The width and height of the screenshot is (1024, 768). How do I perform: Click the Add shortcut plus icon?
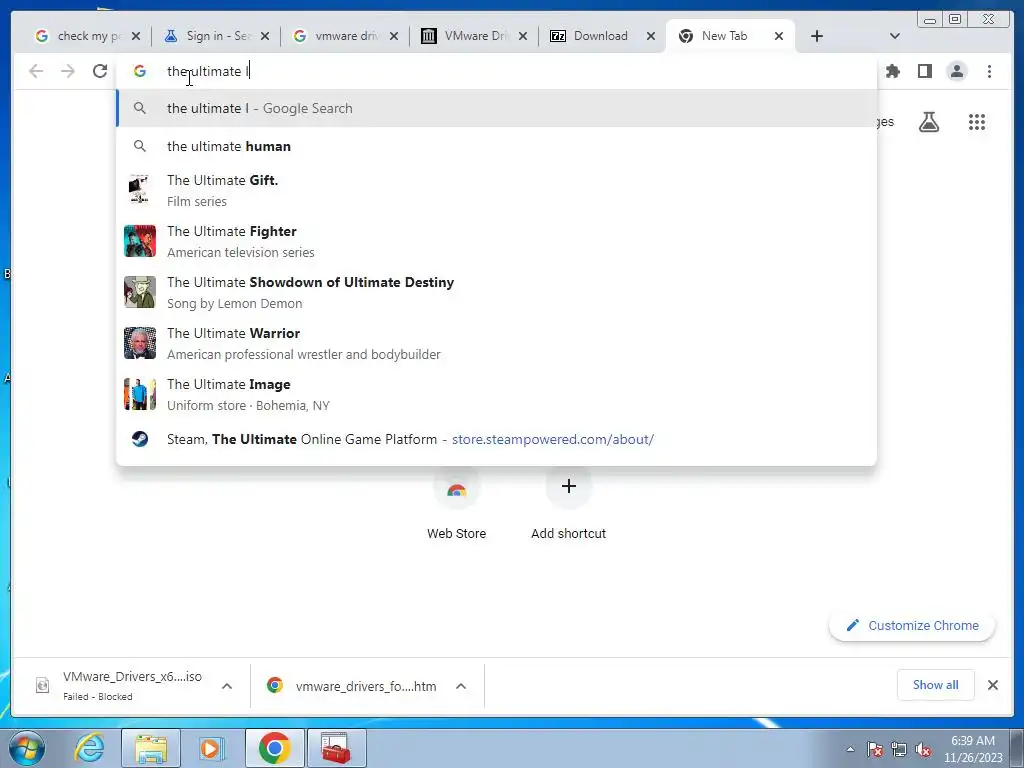(569, 486)
